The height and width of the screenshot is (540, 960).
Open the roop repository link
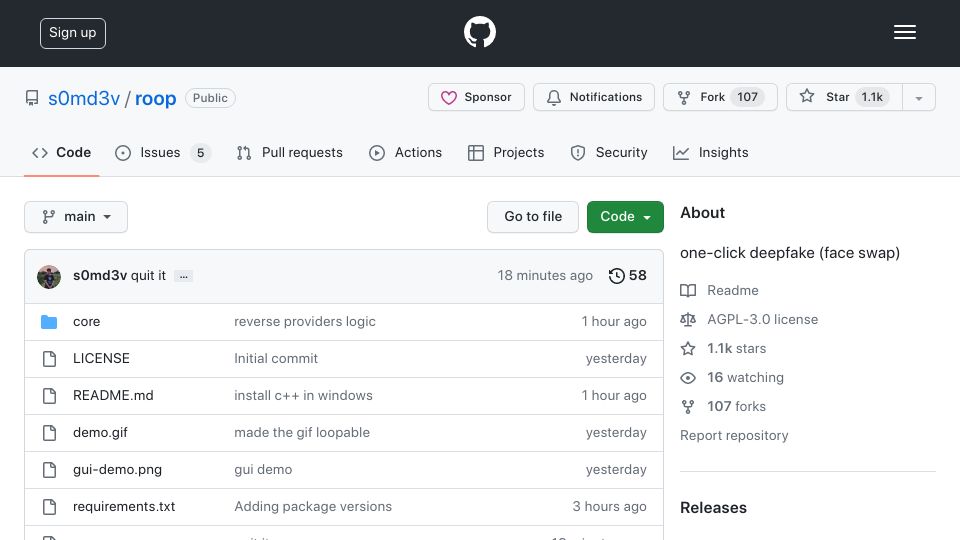[x=156, y=98]
